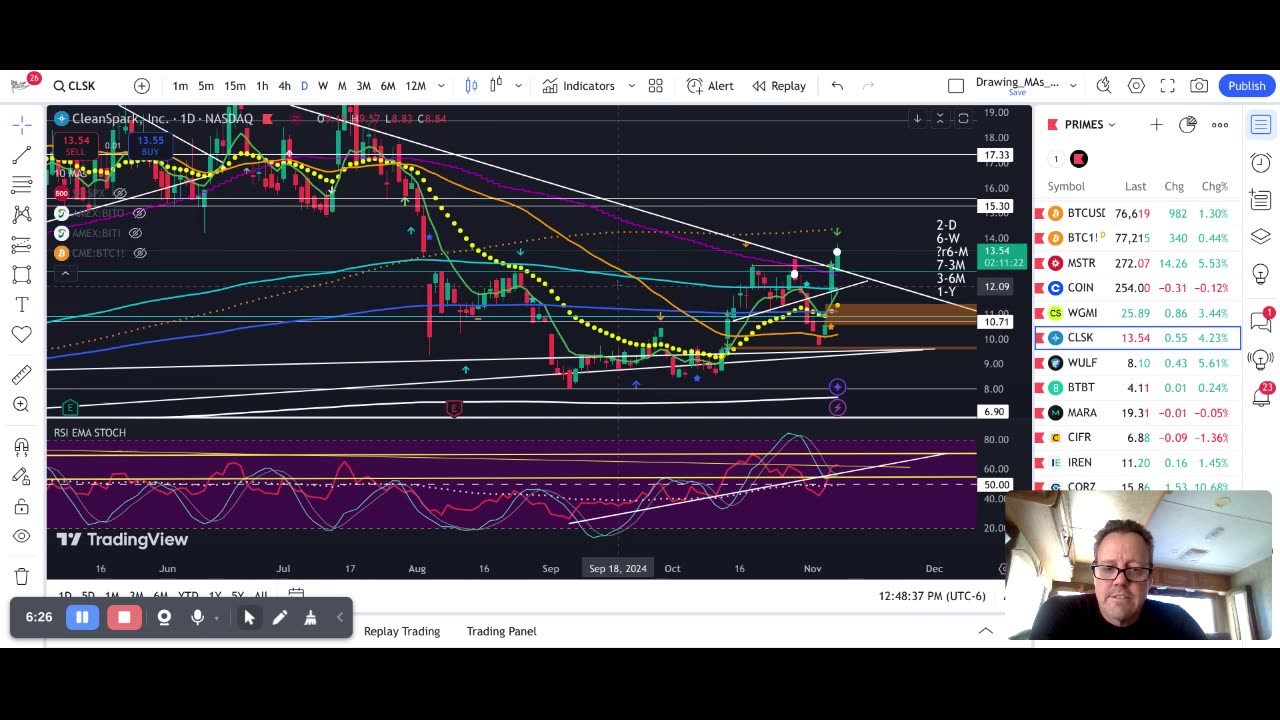Image resolution: width=1280 pixels, height=720 pixels.
Task: Select the ruler Measure tool
Action: pos(21,375)
